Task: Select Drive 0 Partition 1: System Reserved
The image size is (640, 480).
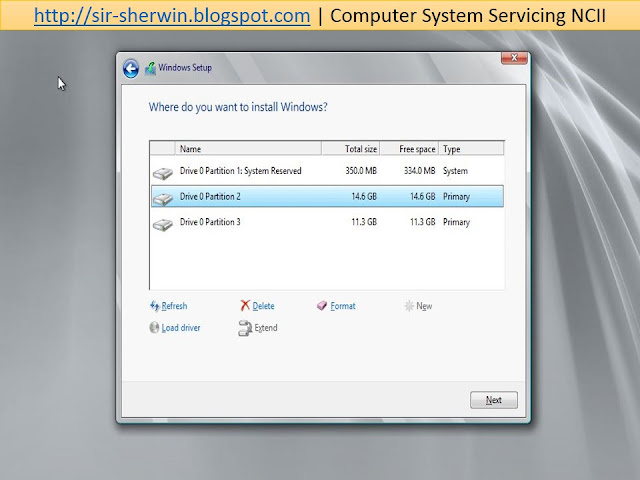Action: coord(327,171)
